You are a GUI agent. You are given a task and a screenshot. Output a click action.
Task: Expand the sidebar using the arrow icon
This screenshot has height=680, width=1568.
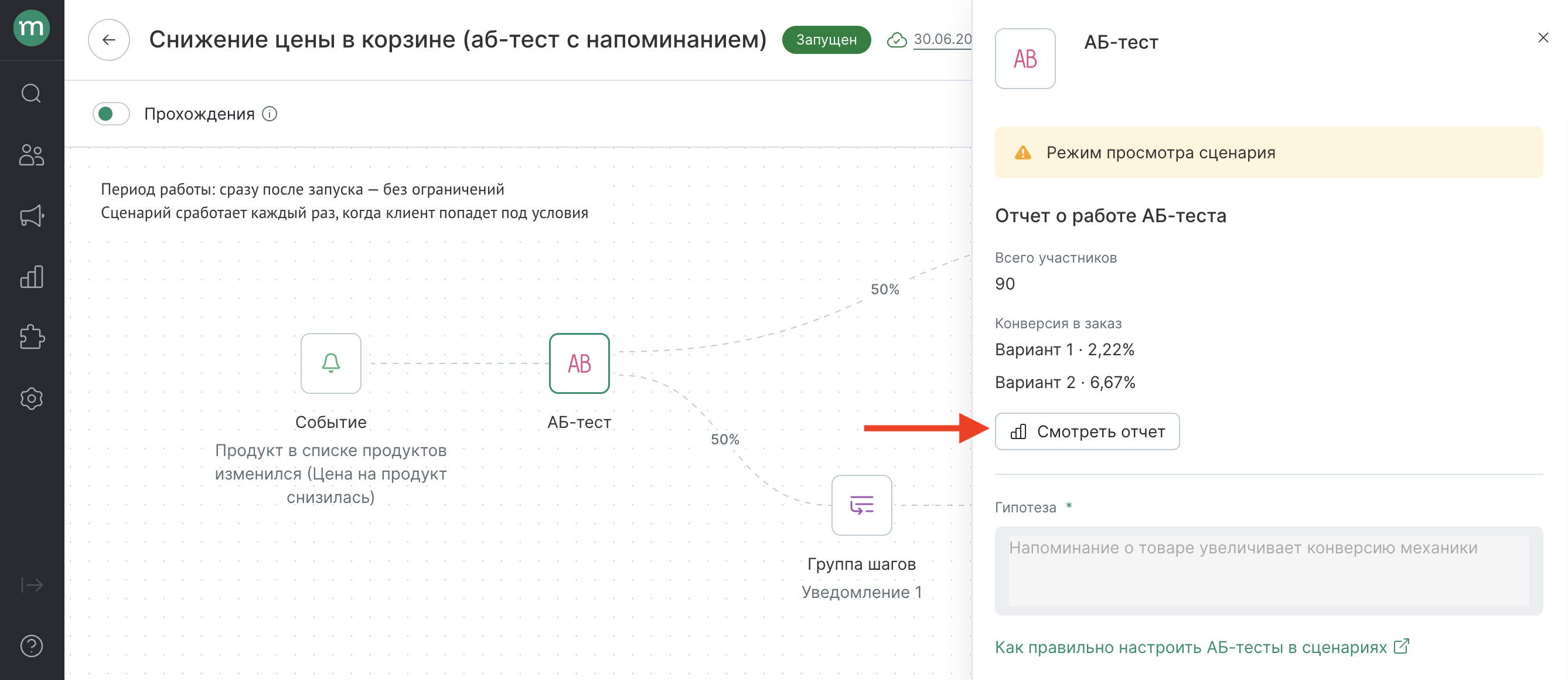click(x=32, y=585)
